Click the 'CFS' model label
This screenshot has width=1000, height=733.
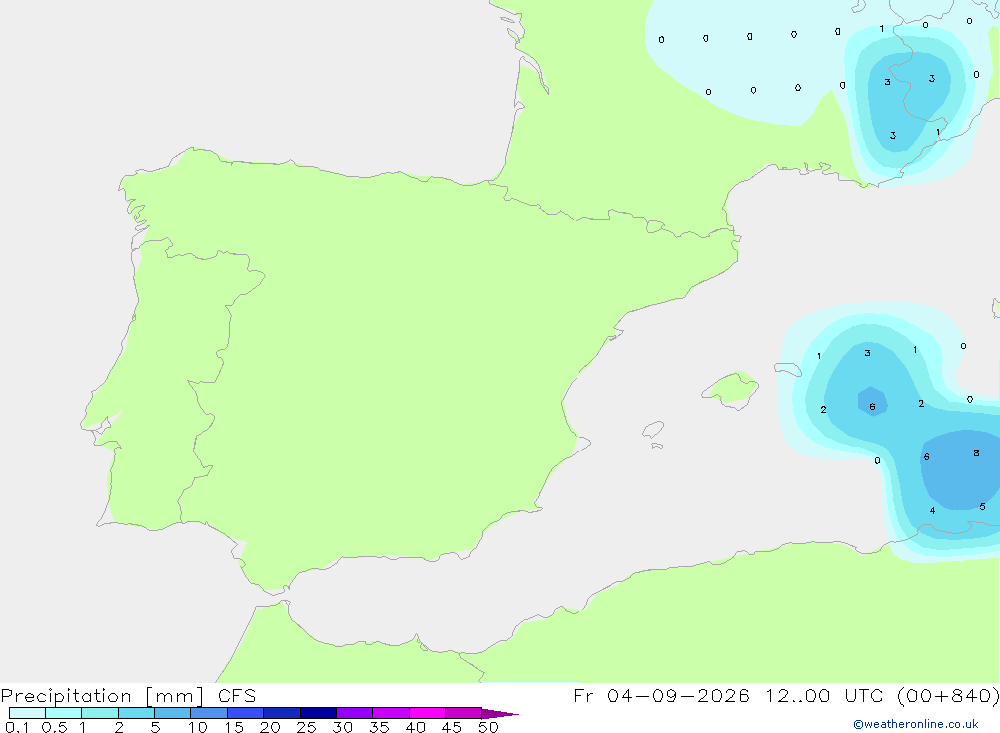pyautogui.click(x=237, y=696)
